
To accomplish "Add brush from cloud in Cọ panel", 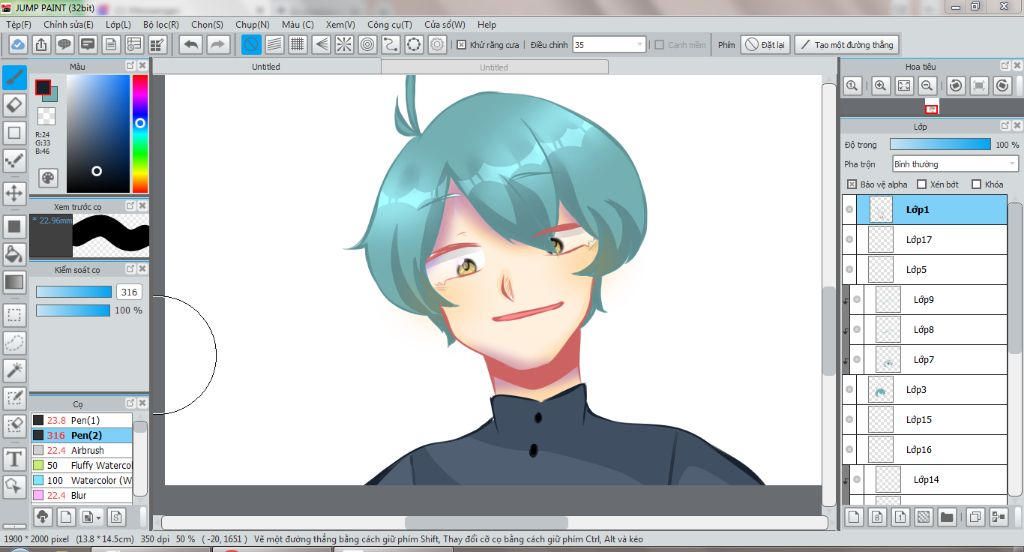I will pos(42,517).
